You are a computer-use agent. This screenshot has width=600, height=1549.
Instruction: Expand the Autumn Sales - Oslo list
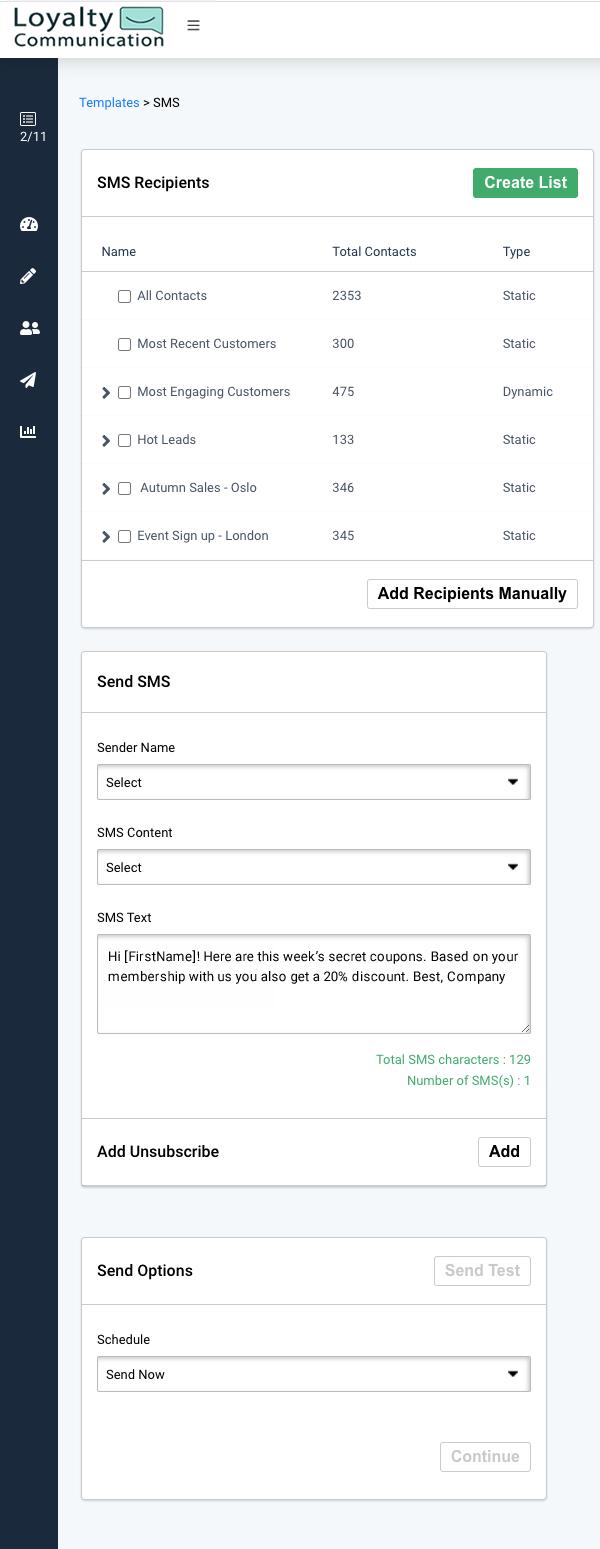coord(106,488)
